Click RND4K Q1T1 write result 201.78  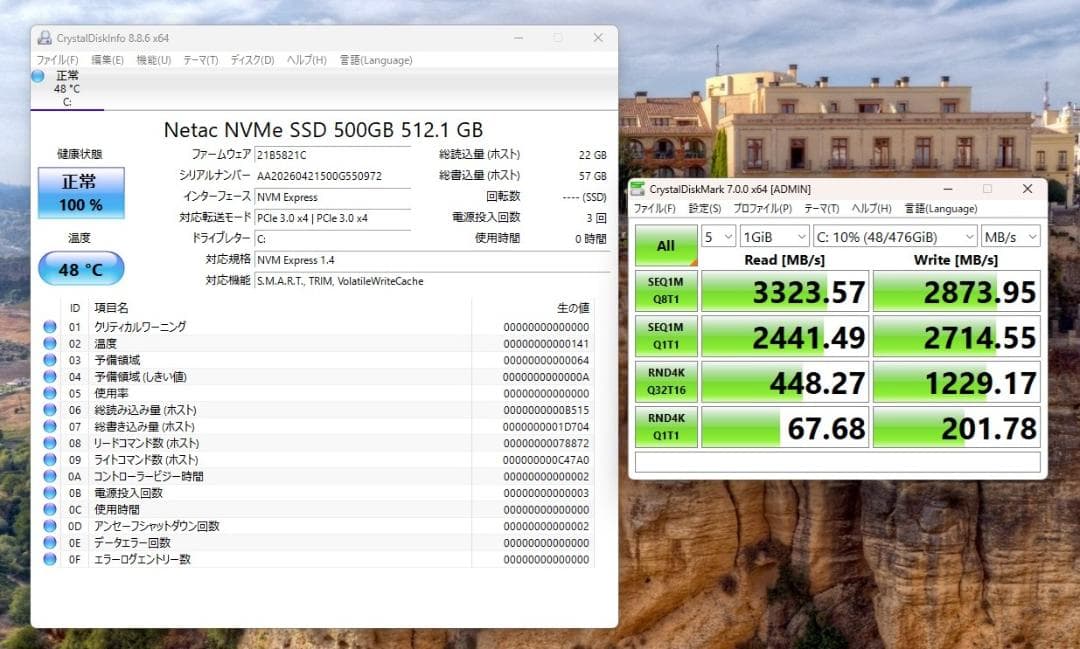[957, 427]
